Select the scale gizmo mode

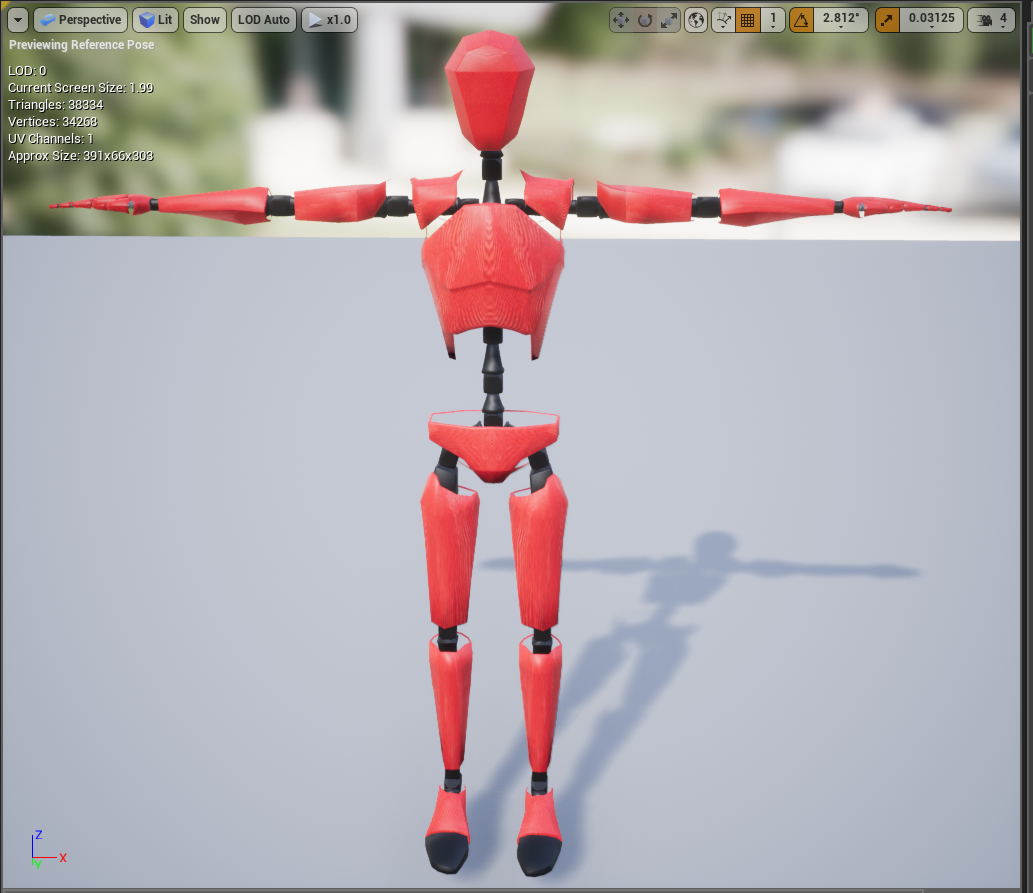pos(669,20)
